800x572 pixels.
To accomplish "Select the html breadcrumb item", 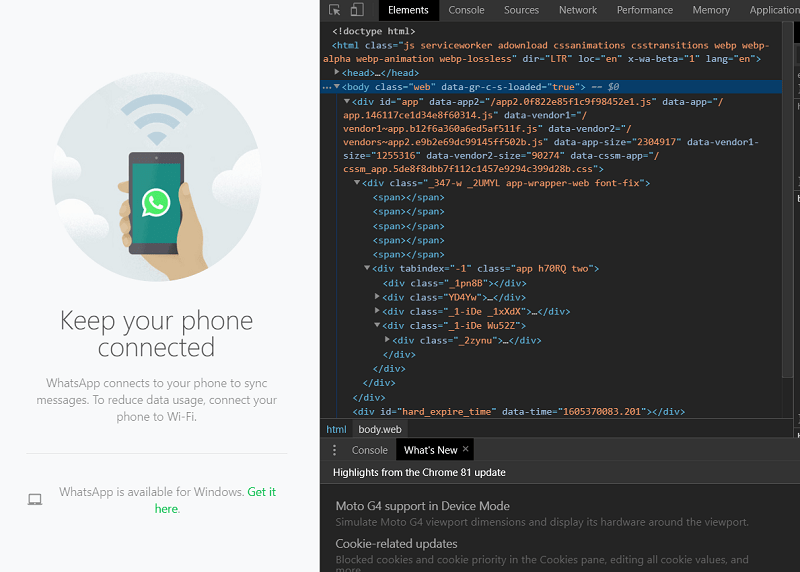I will click(x=336, y=429).
